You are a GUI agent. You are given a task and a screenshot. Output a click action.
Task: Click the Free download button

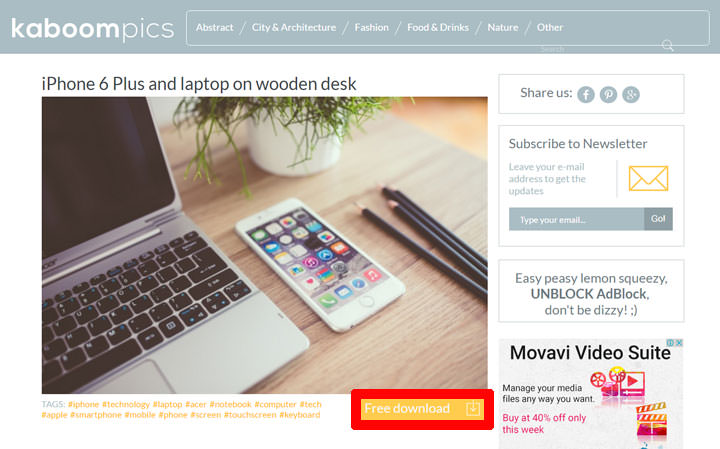pyautogui.click(x=422, y=409)
